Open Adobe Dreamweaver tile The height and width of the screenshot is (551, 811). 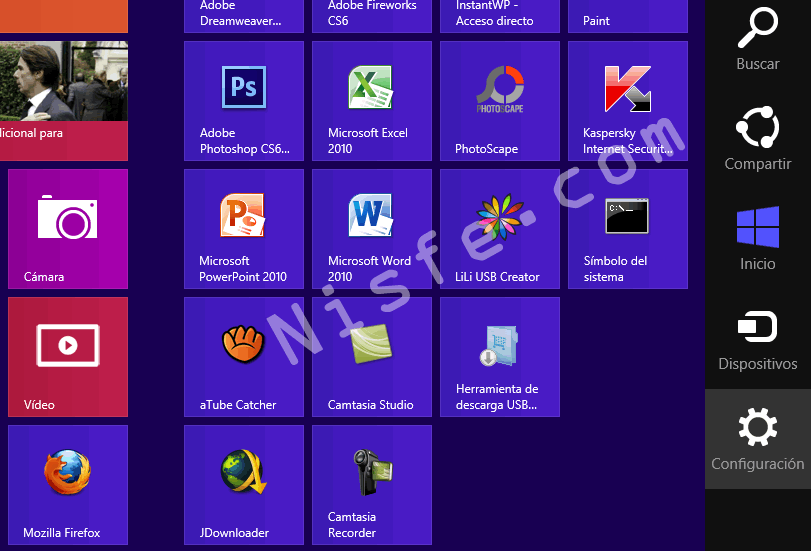click(x=244, y=16)
